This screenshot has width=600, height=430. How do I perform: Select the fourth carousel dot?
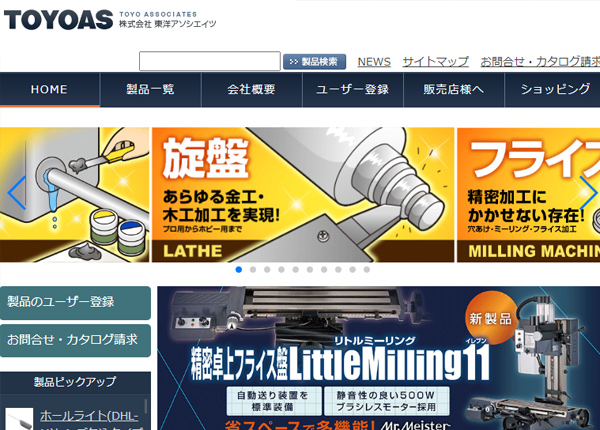pos(281,270)
